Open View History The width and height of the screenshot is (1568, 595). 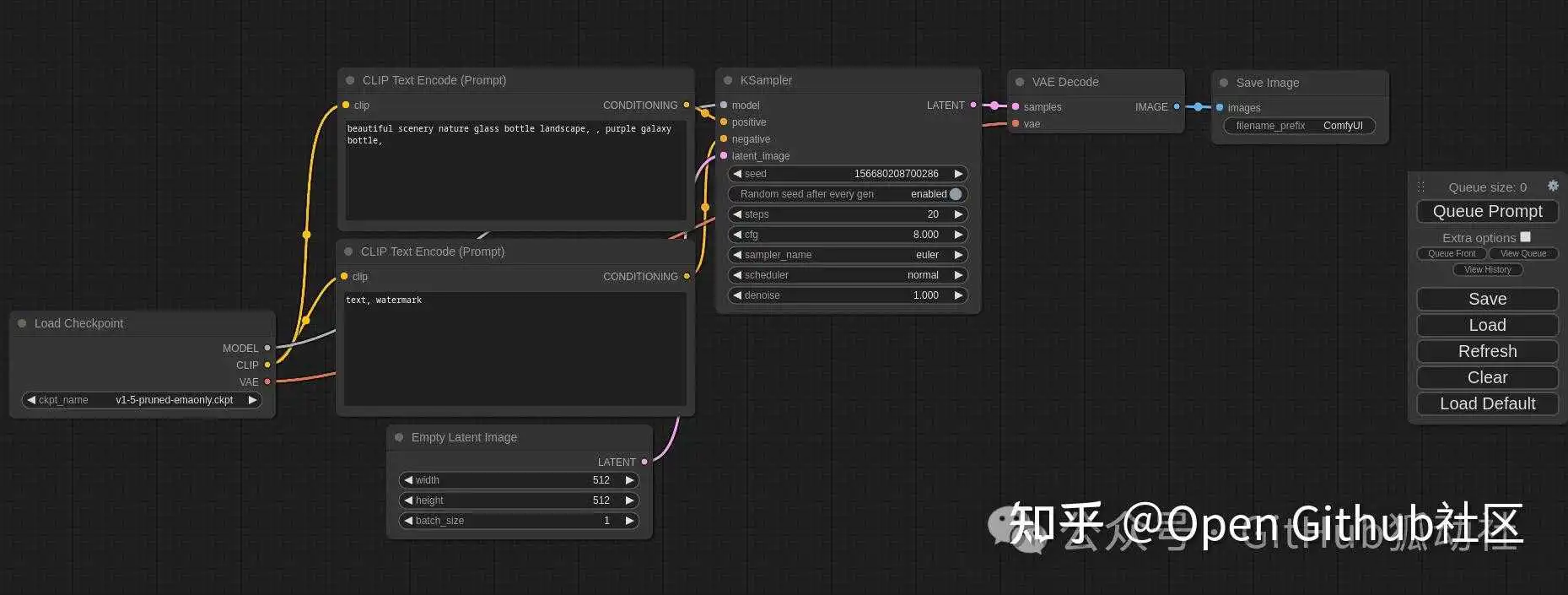point(1488,269)
